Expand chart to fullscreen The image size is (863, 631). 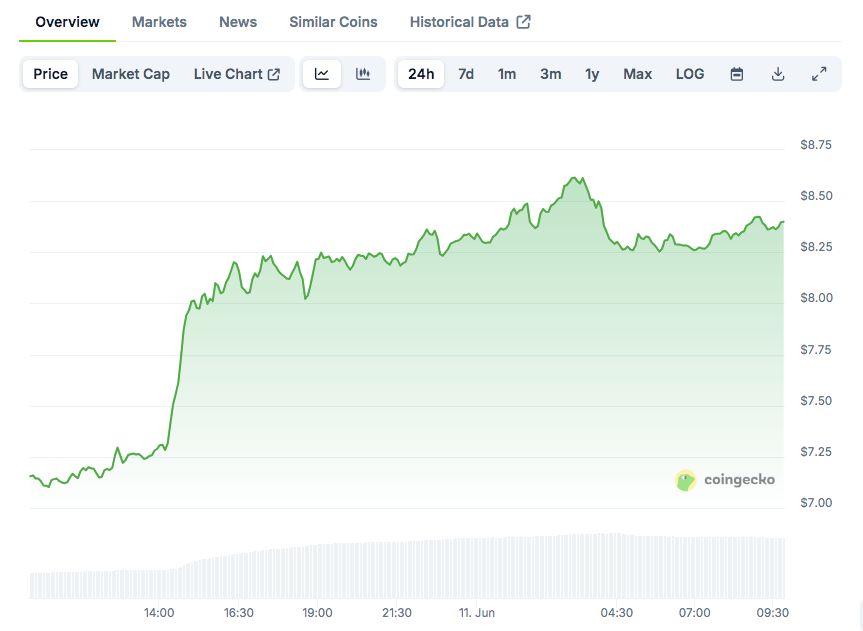tap(819, 74)
